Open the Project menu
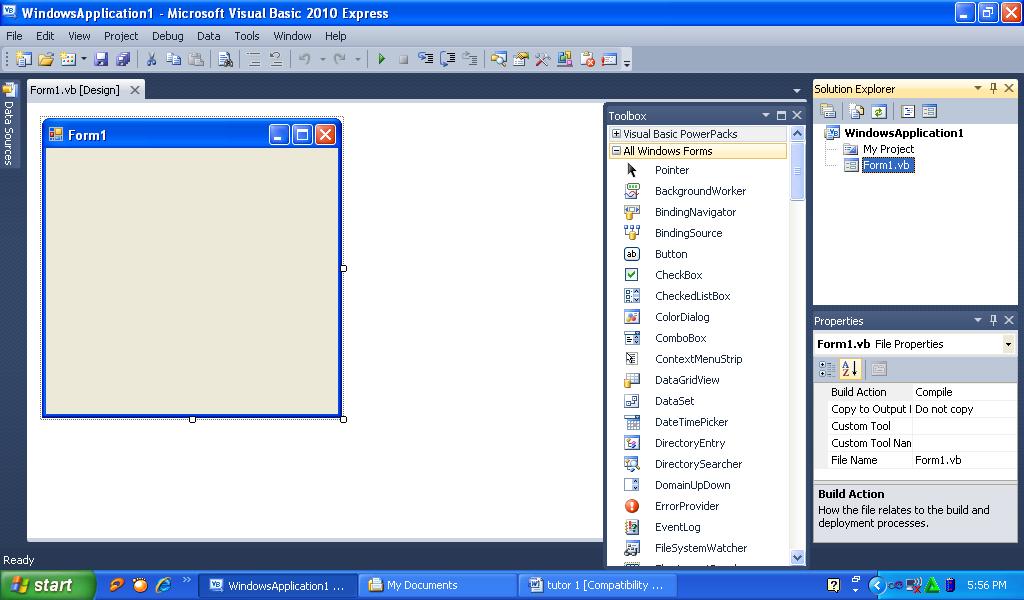 click(121, 36)
